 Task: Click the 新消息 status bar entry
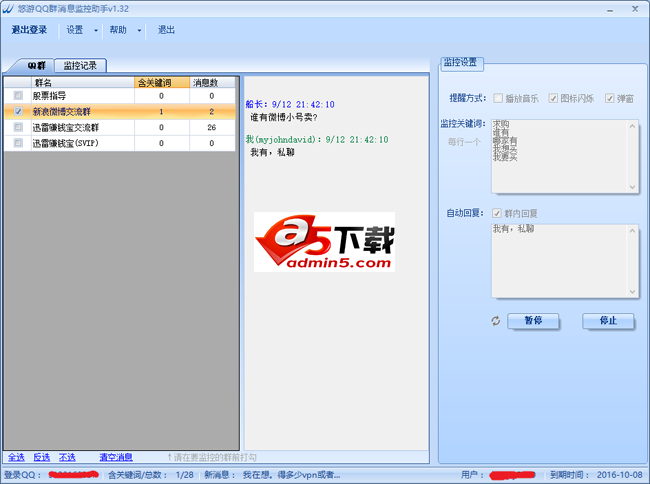(272, 475)
